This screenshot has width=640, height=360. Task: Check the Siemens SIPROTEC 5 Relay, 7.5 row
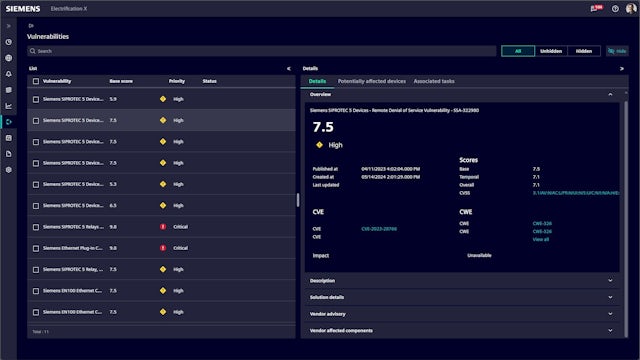click(36, 269)
